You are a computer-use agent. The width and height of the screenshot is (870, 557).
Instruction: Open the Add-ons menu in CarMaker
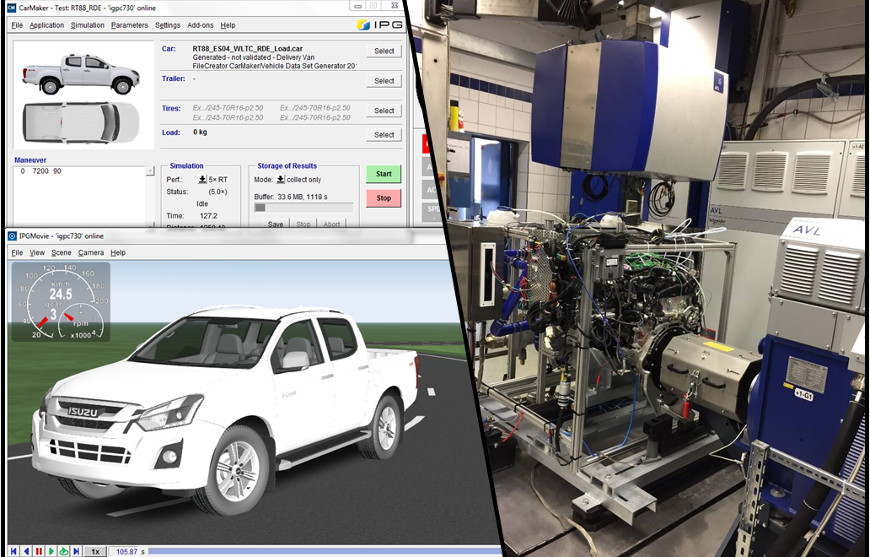[x=200, y=26]
